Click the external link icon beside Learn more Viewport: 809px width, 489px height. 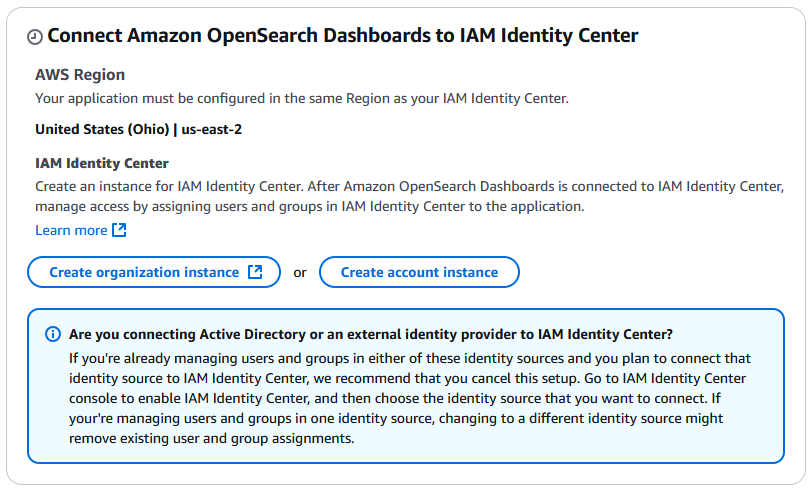tap(119, 231)
